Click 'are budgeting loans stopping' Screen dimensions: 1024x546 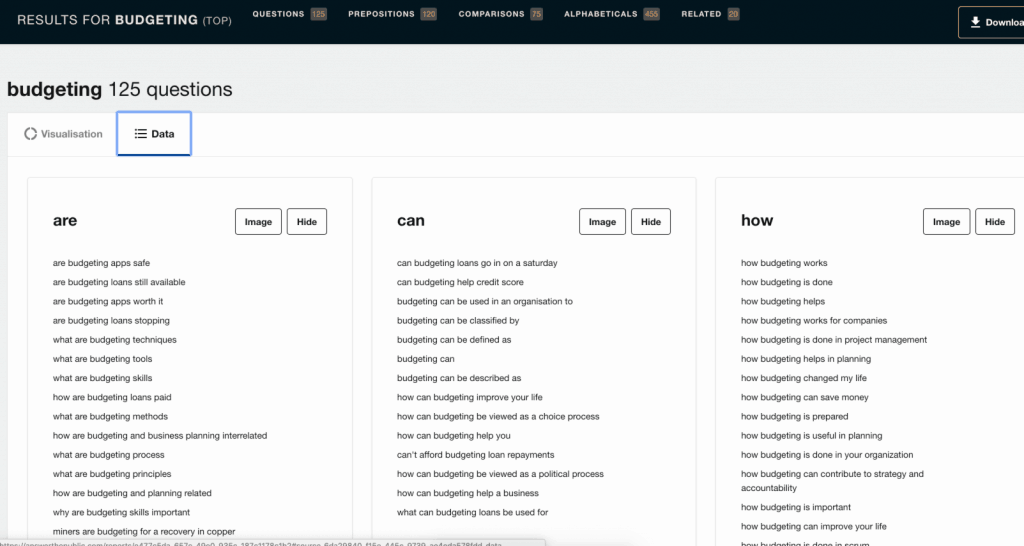pyautogui.click(x=111, y=321)
